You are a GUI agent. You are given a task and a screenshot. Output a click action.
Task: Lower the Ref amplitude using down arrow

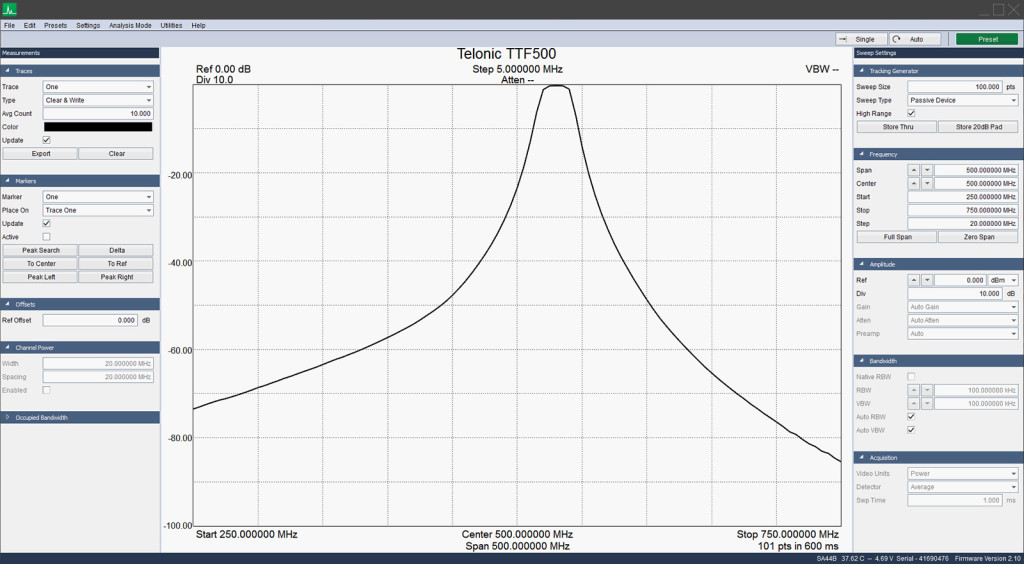926,281
